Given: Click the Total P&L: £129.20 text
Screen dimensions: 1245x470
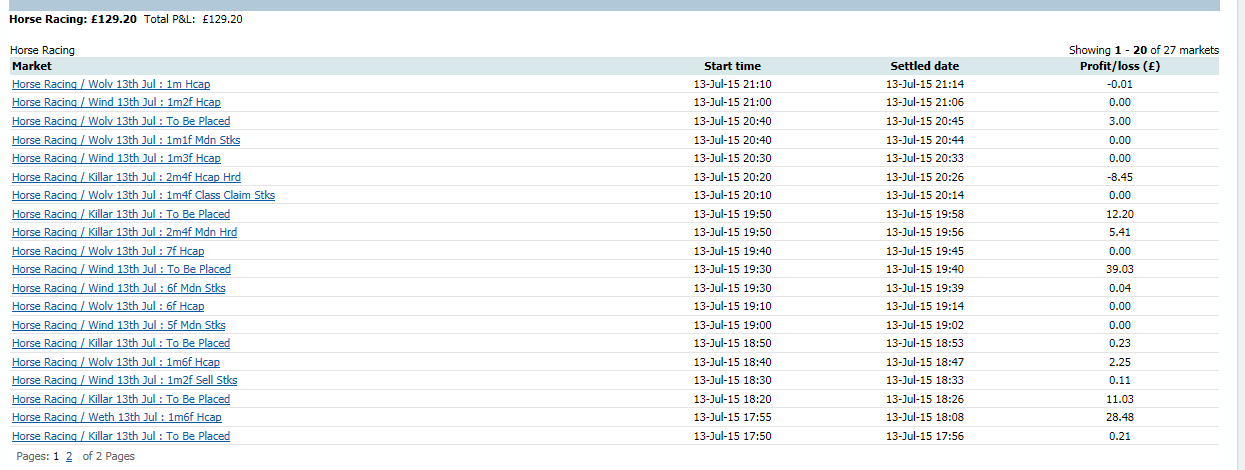Looking at the screenshot, I should [193, 19].
